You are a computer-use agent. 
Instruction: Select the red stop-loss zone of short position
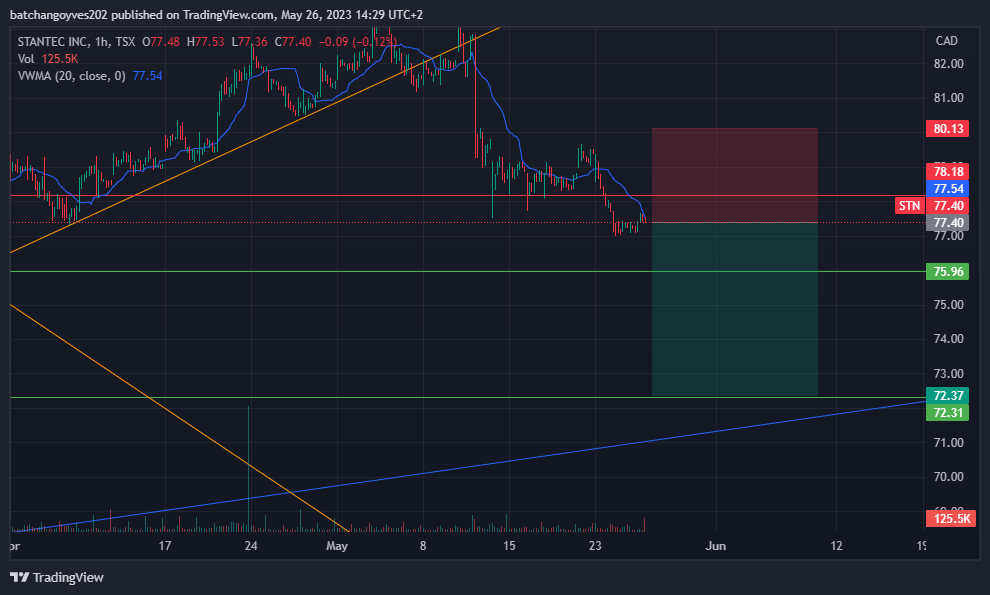tap(734, 175)
